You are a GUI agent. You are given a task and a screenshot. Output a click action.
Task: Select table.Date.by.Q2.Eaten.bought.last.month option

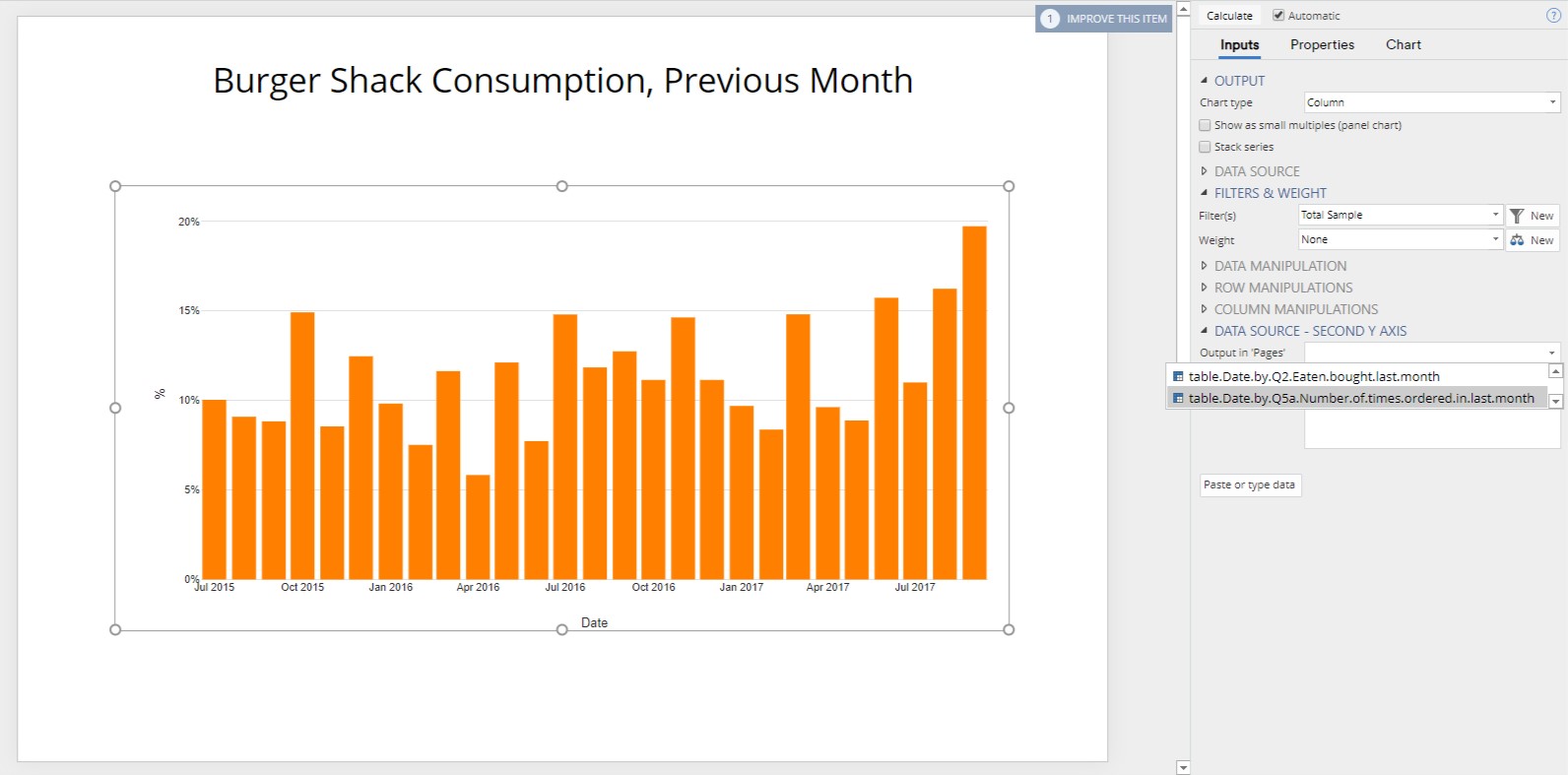coord(1357,376)
